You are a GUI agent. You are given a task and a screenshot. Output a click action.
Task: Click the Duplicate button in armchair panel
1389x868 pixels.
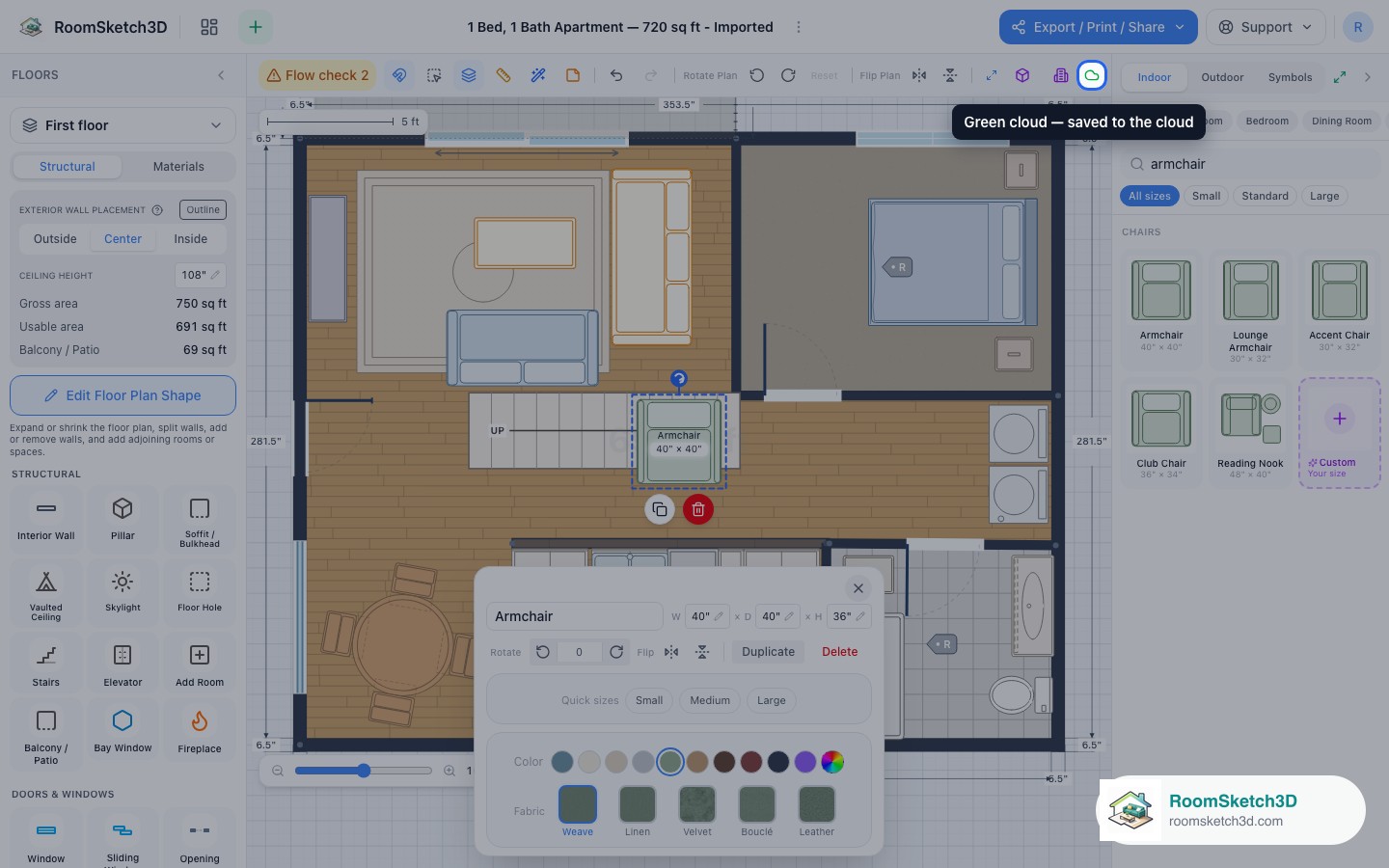768,652
